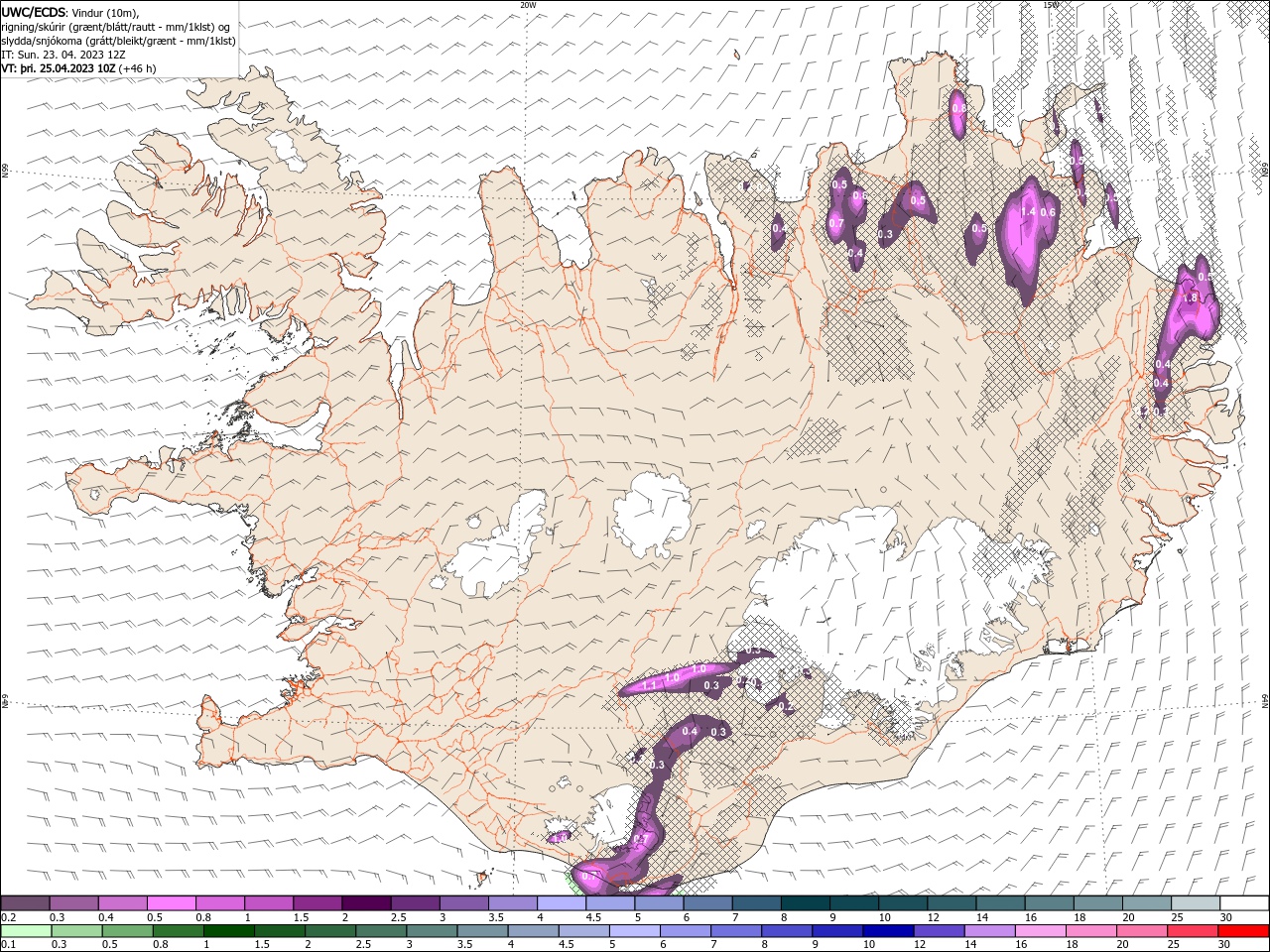The width and height of the screenshot is (1270, 952).
Task: Click the '1.1' precipitation value in the south
Action: (650, 685)
